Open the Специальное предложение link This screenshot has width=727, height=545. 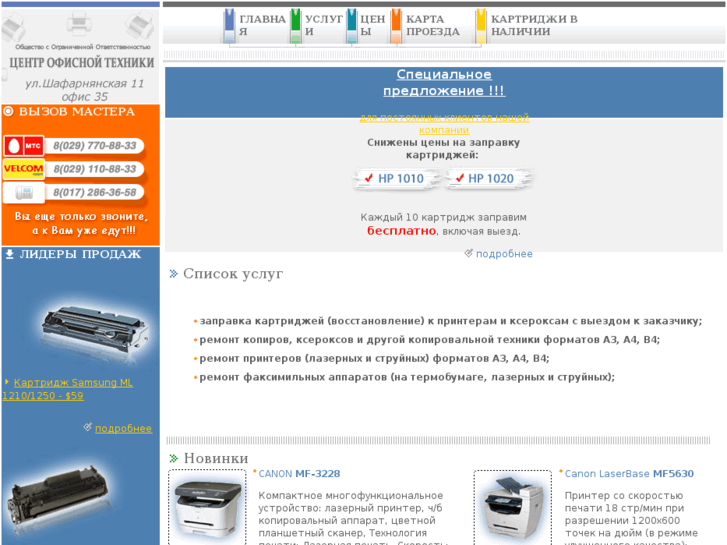(x=444, y=82)
